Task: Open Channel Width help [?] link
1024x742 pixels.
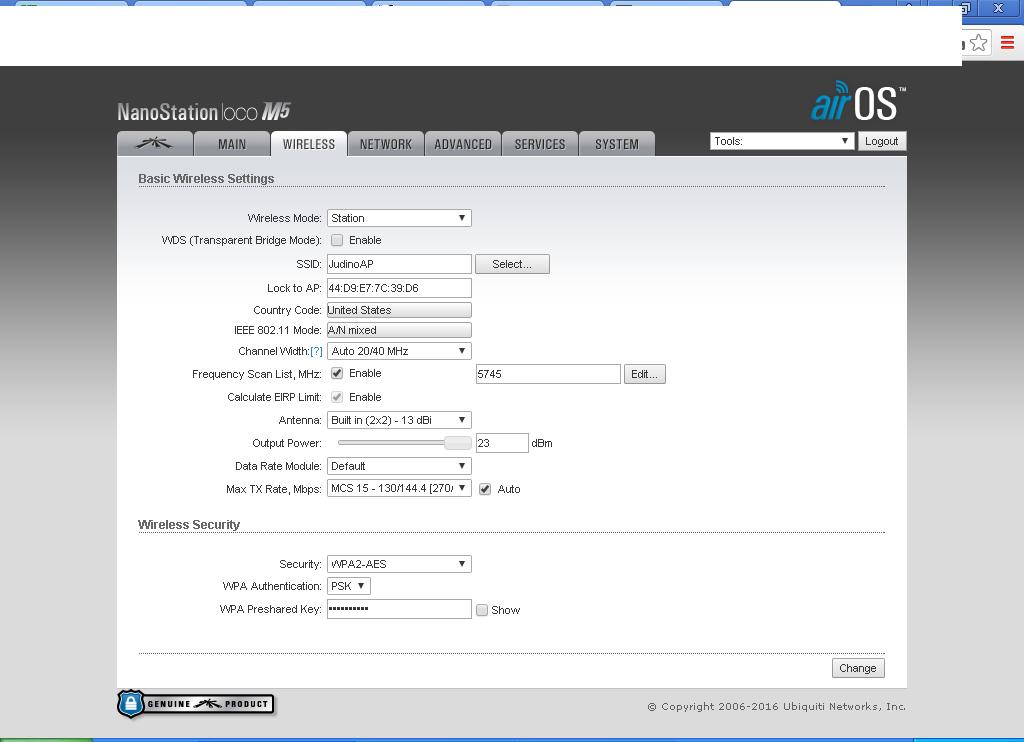Action: point(316,351)
